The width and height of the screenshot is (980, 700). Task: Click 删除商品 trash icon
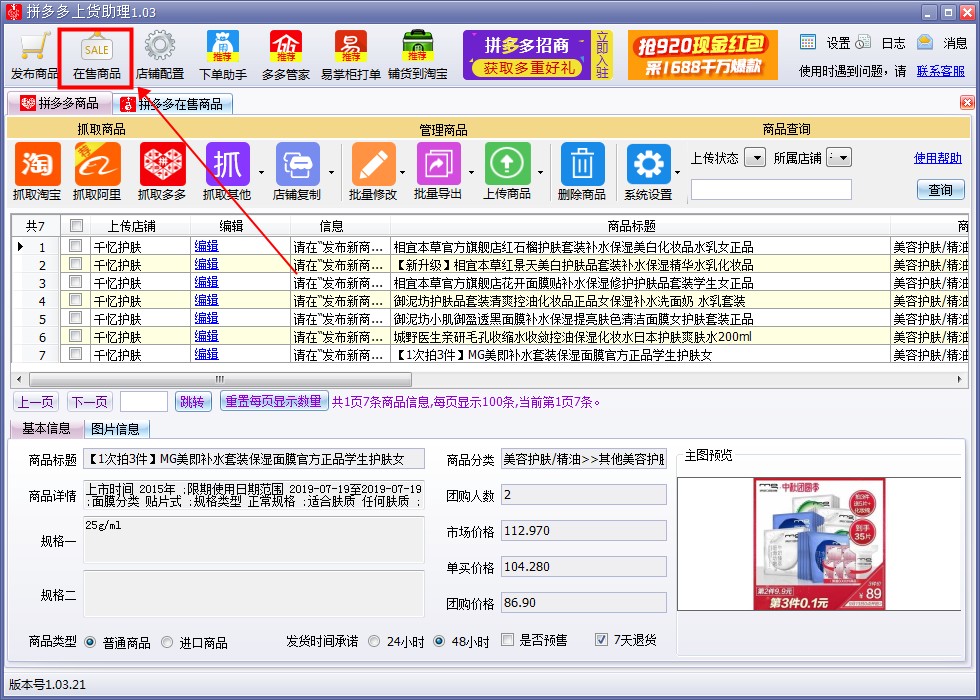click(582, 171)
